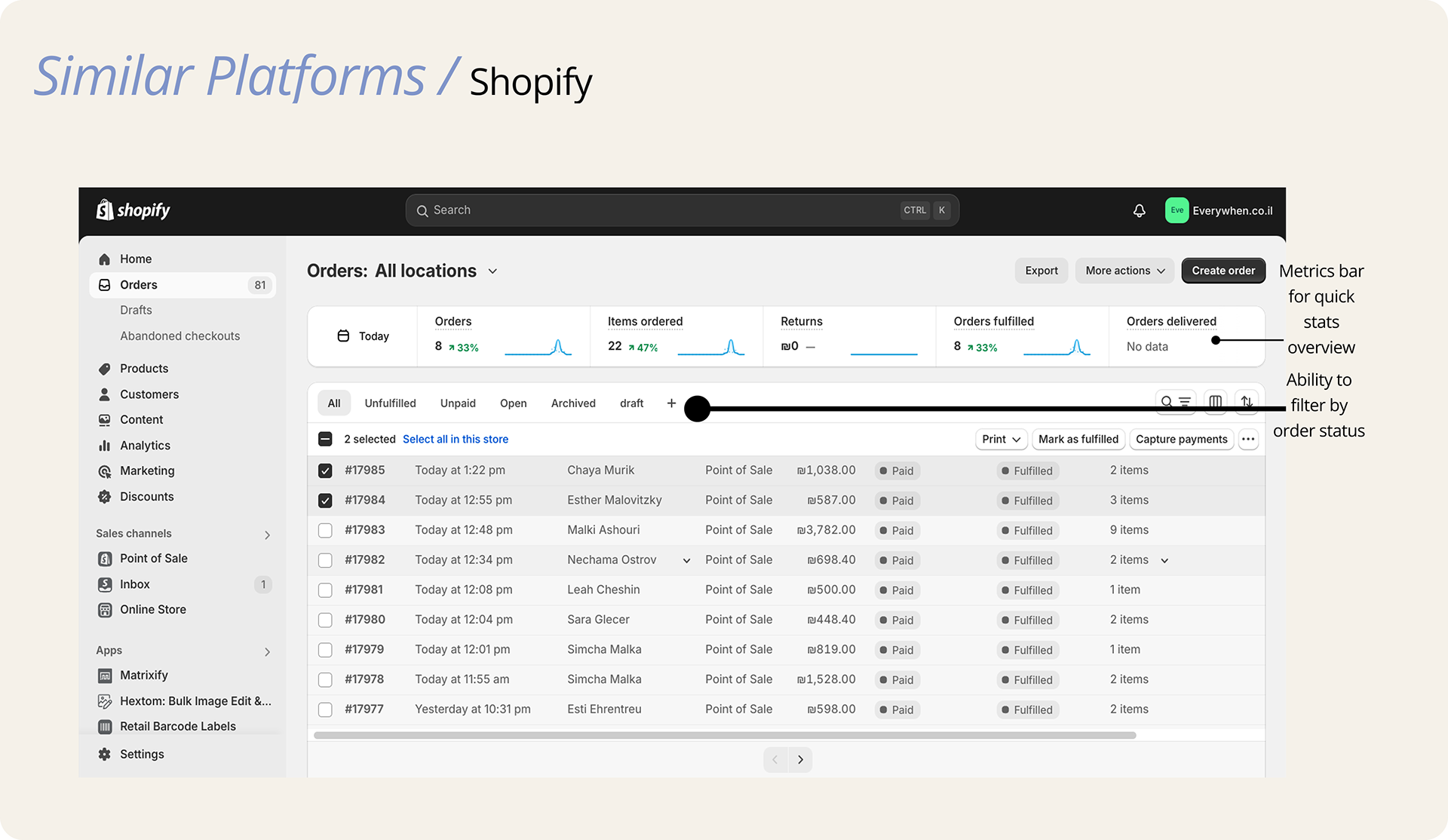This screenshot has width=1448, height=840.
Task: Click the Retail Barcode Labels icon
Action: [x=105, y=727]
